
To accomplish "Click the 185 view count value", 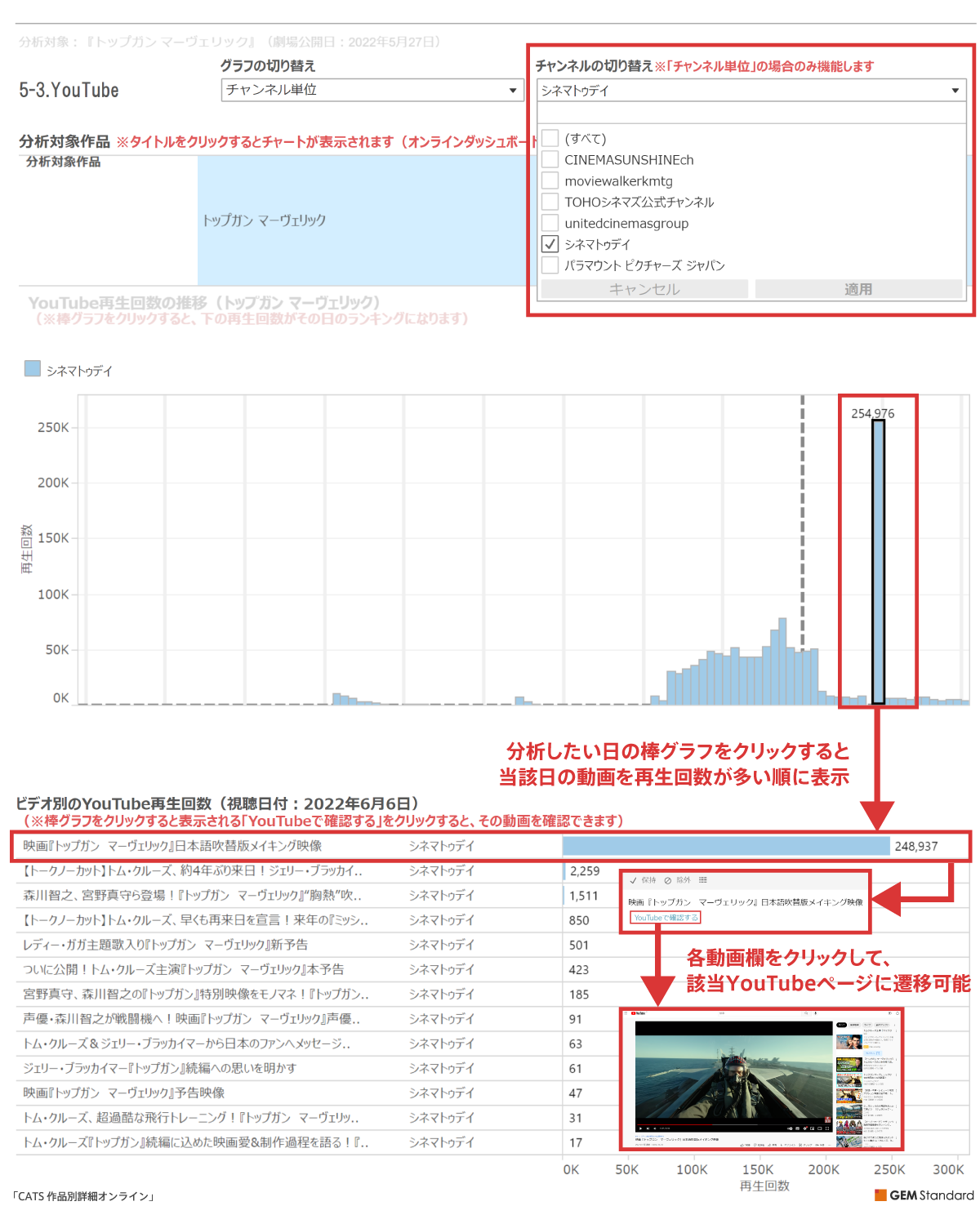I will point(579,995).
